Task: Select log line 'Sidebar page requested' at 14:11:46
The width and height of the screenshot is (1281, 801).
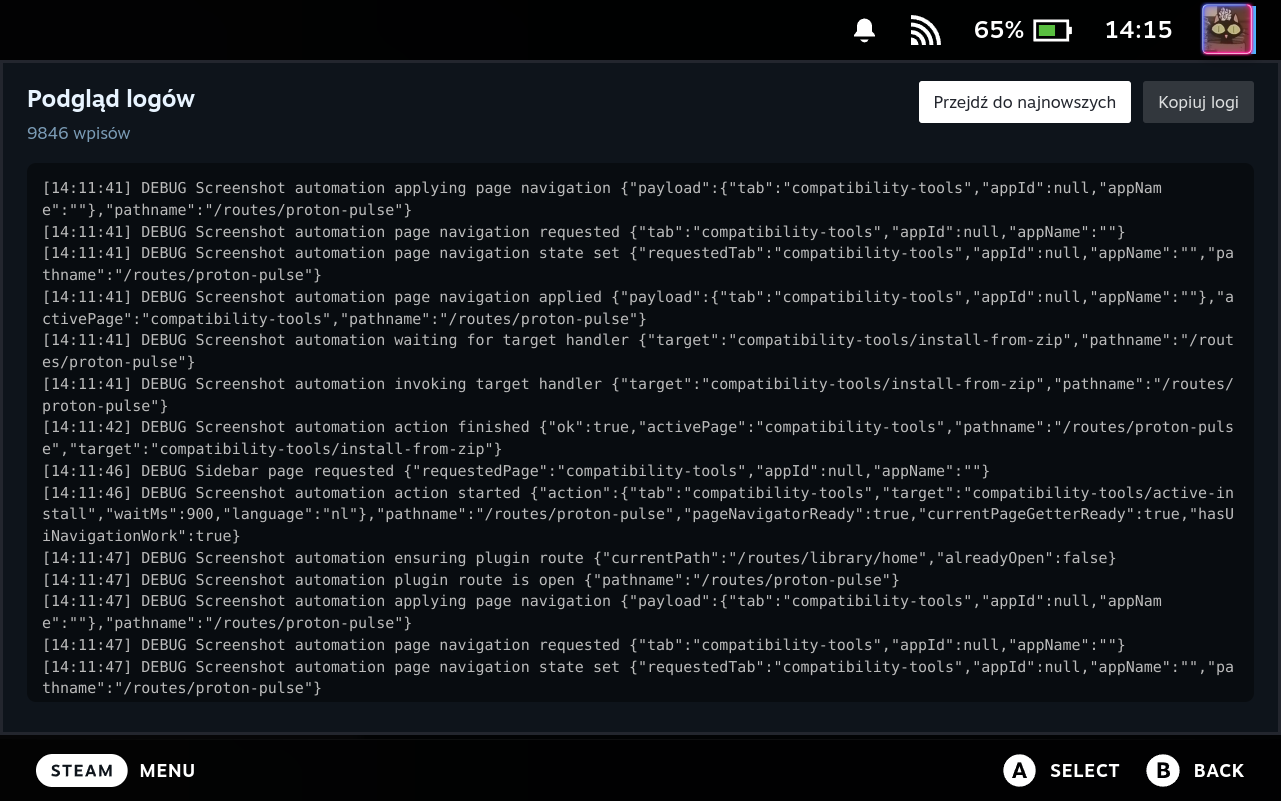Action: [516, 471]
